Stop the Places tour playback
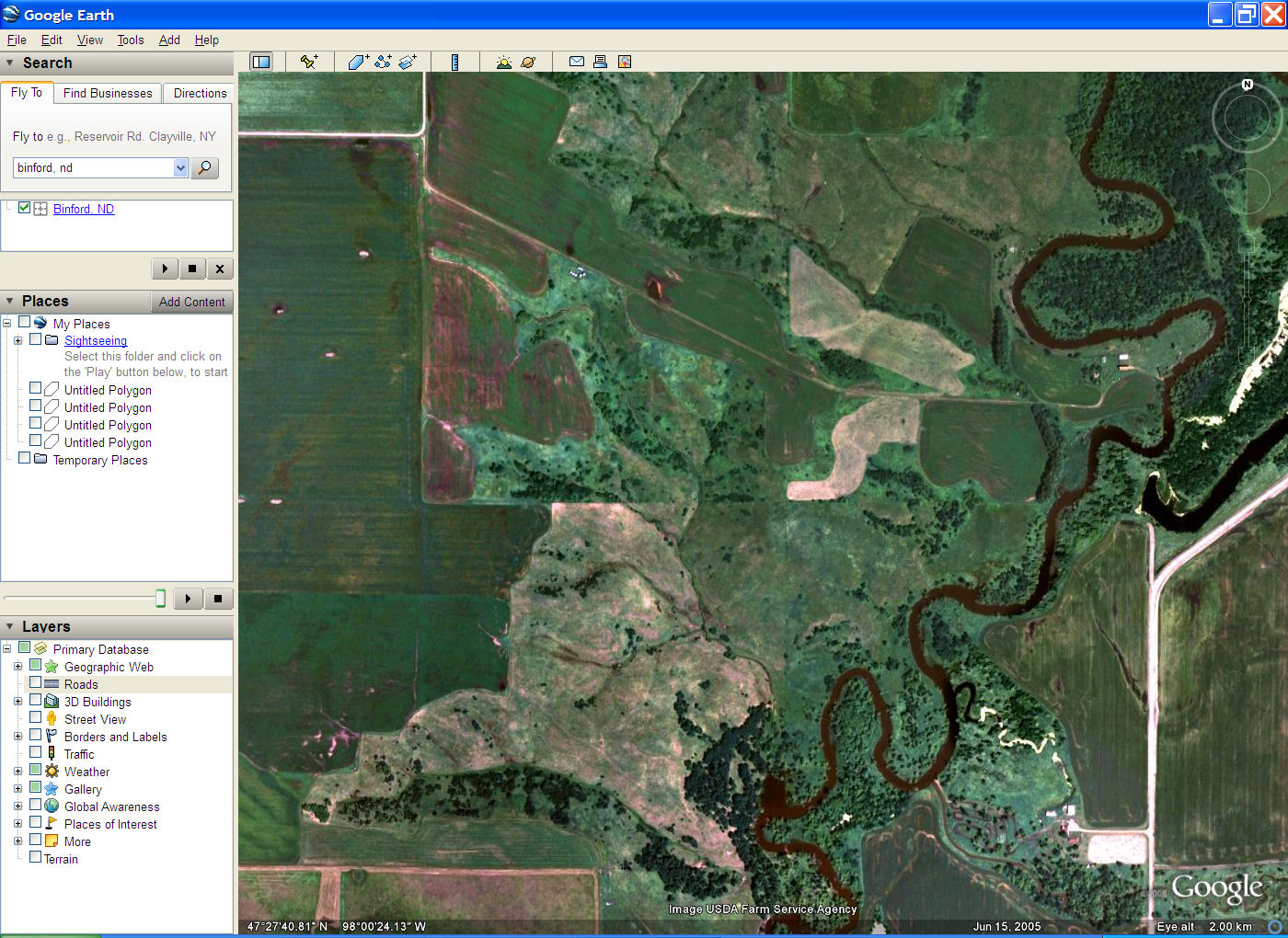This screenshot has height=938, width=1288. point(218,599)
